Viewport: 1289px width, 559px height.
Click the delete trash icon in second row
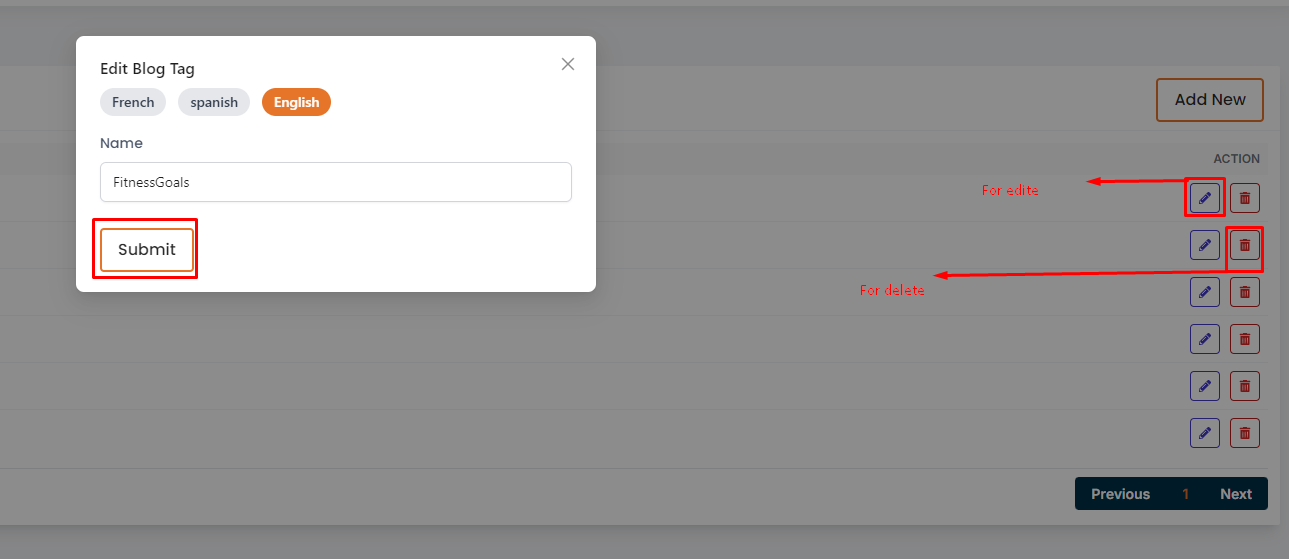(1245, 245)
